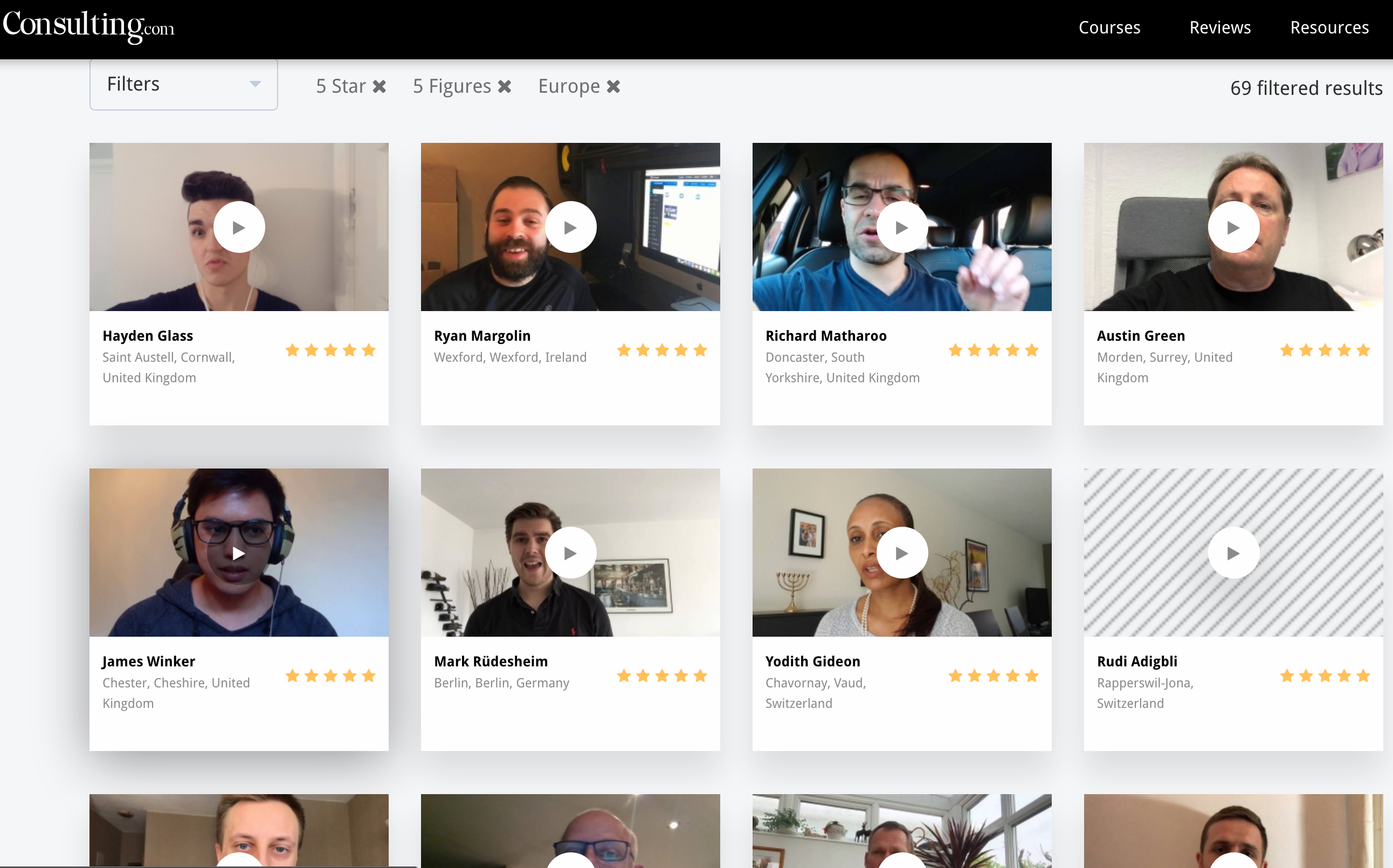1393x868 pixels.
Task: Start Austin Green's video
Action: pyautogui.click(x=1233, y=228)
